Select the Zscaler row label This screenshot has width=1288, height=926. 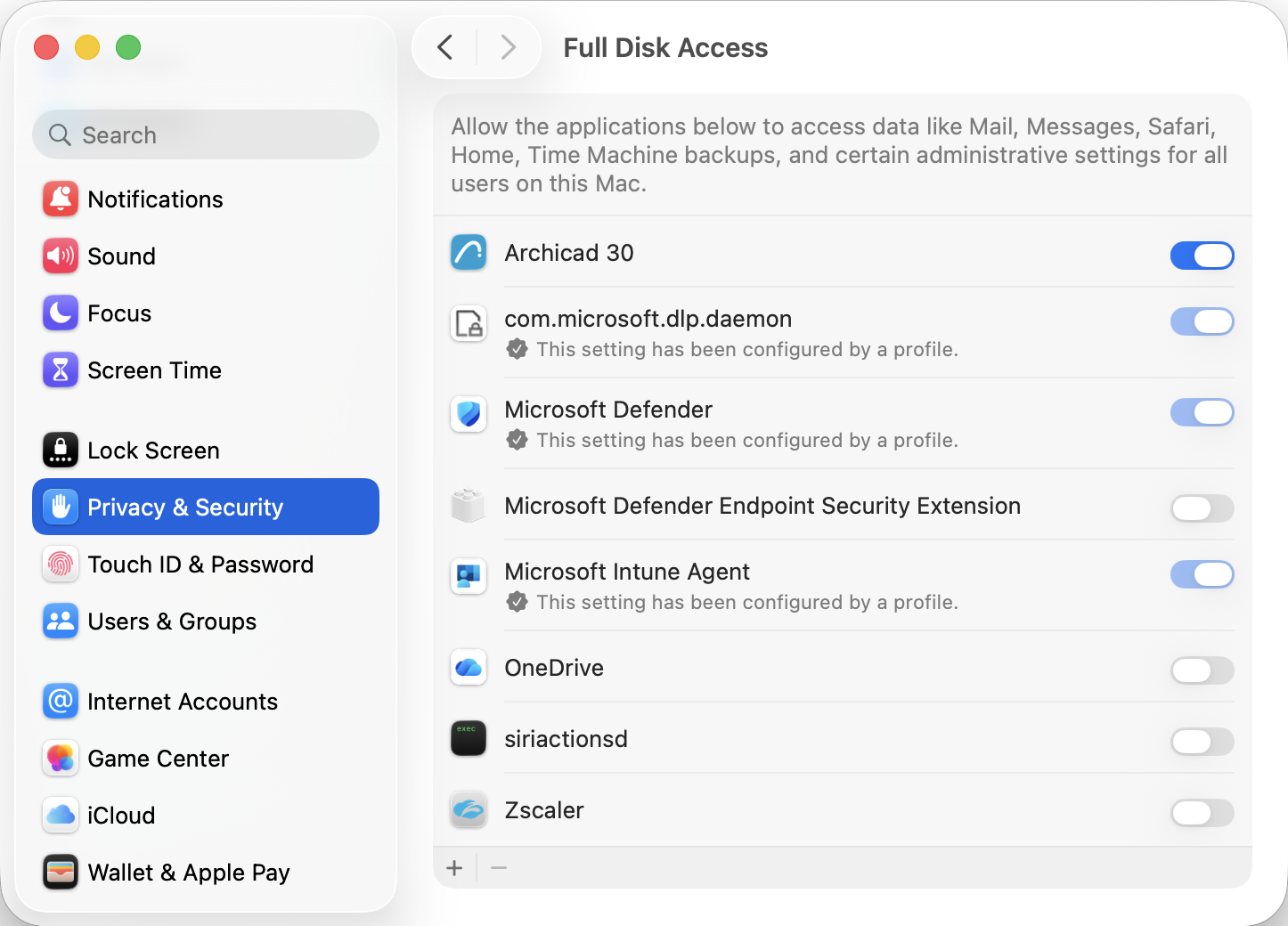(544, 810)
